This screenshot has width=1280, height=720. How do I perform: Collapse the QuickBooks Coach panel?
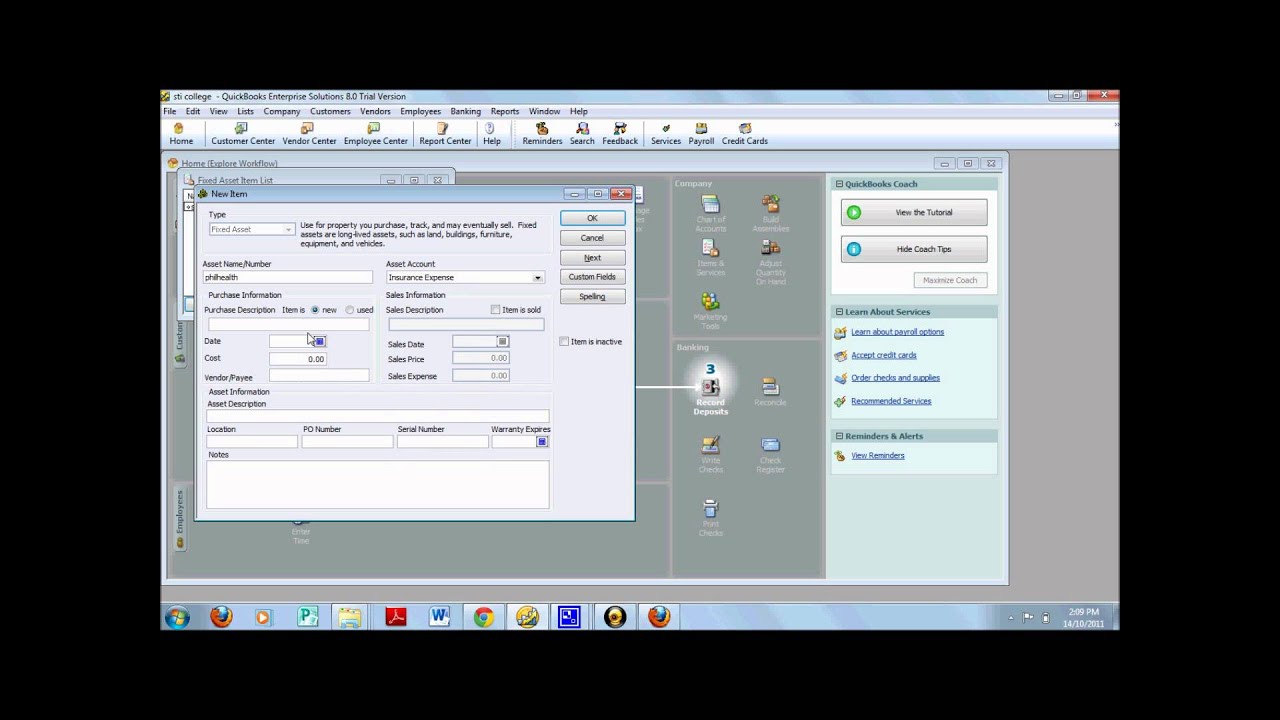coord(839,184)
